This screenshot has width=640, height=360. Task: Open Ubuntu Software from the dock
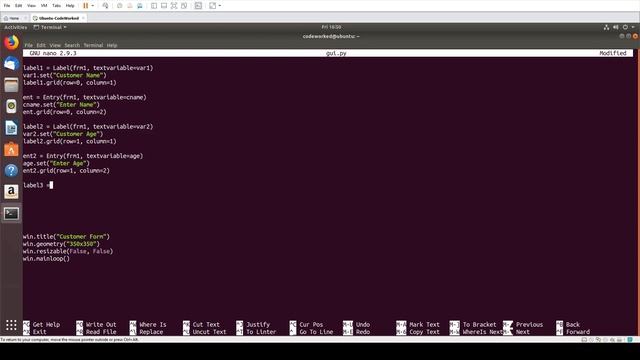coord(11,149)
